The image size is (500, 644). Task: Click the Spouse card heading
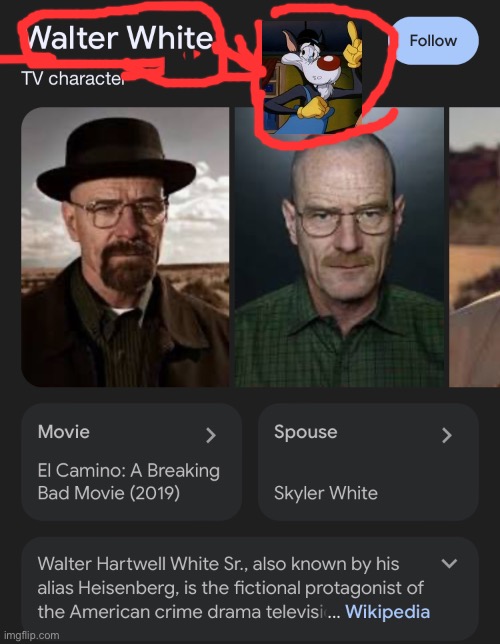306,432
